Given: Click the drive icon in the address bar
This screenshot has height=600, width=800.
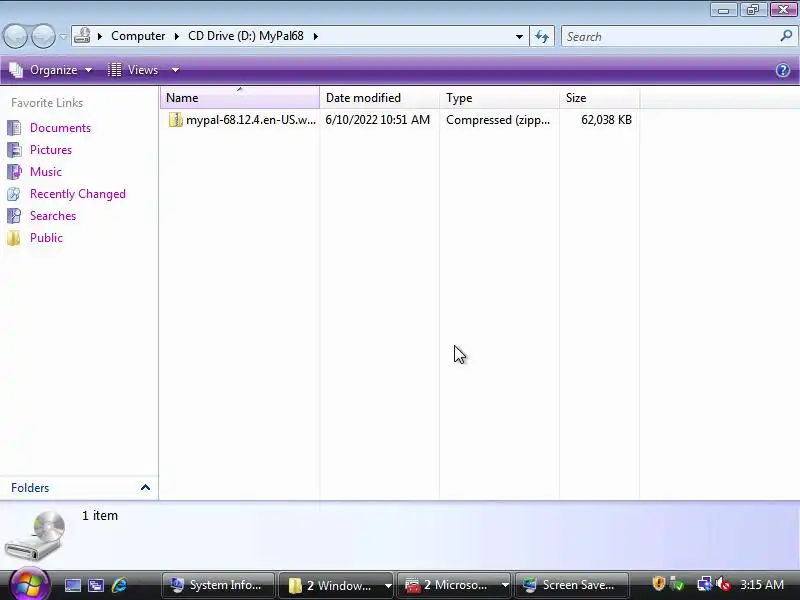Looking at the screenshot, I should click(x=82, y=36).
